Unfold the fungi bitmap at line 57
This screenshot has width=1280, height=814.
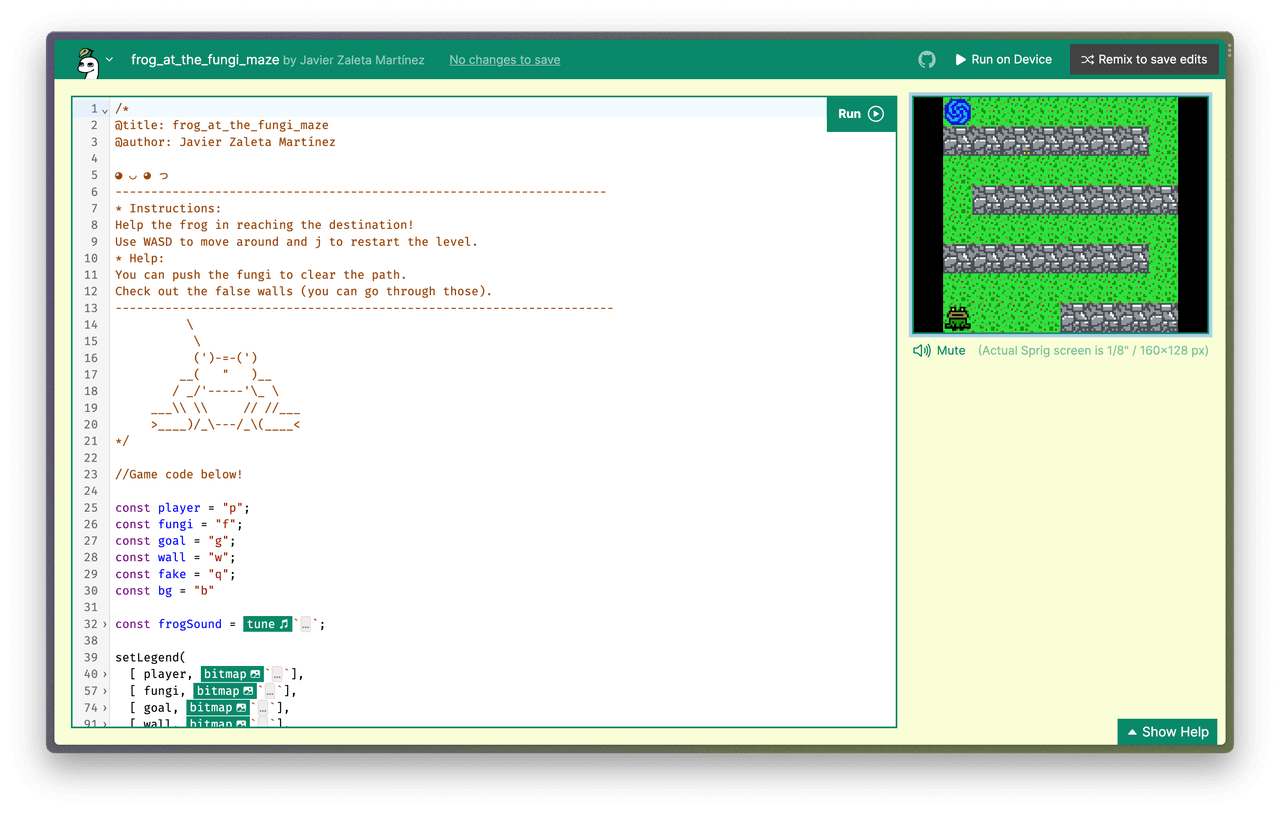[x=105, y=691]
